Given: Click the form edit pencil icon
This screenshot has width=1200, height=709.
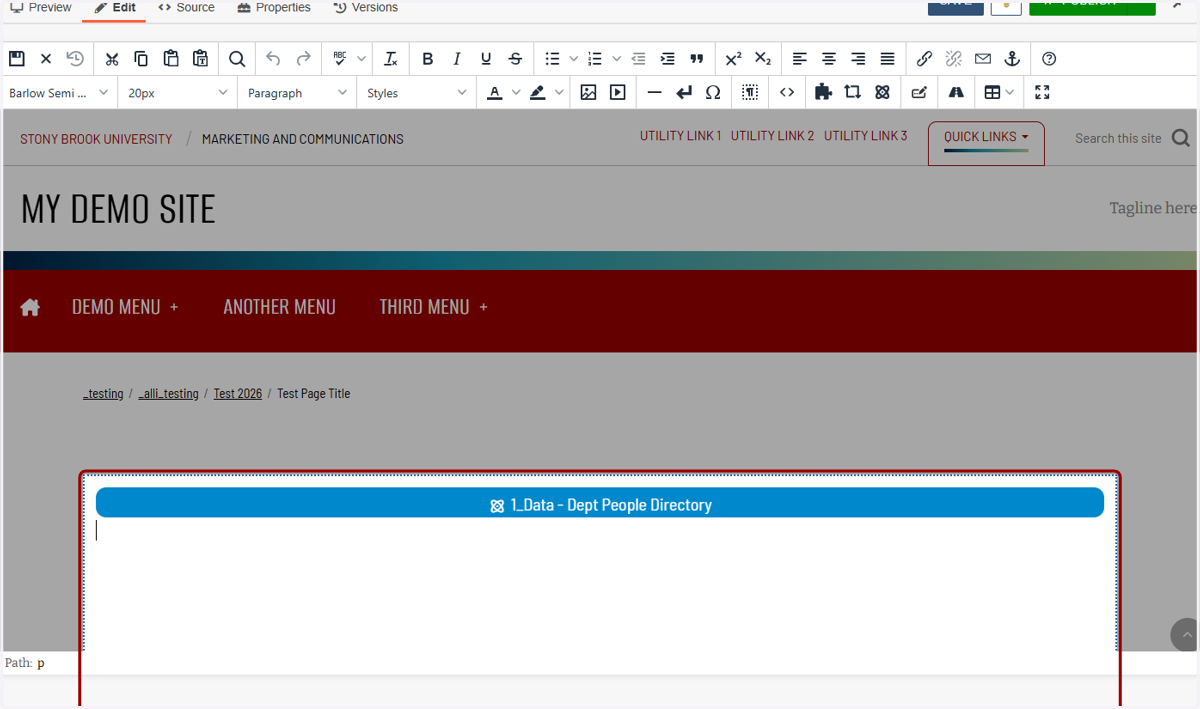Looking at the screenshot, I should click(x=919, y=92).
